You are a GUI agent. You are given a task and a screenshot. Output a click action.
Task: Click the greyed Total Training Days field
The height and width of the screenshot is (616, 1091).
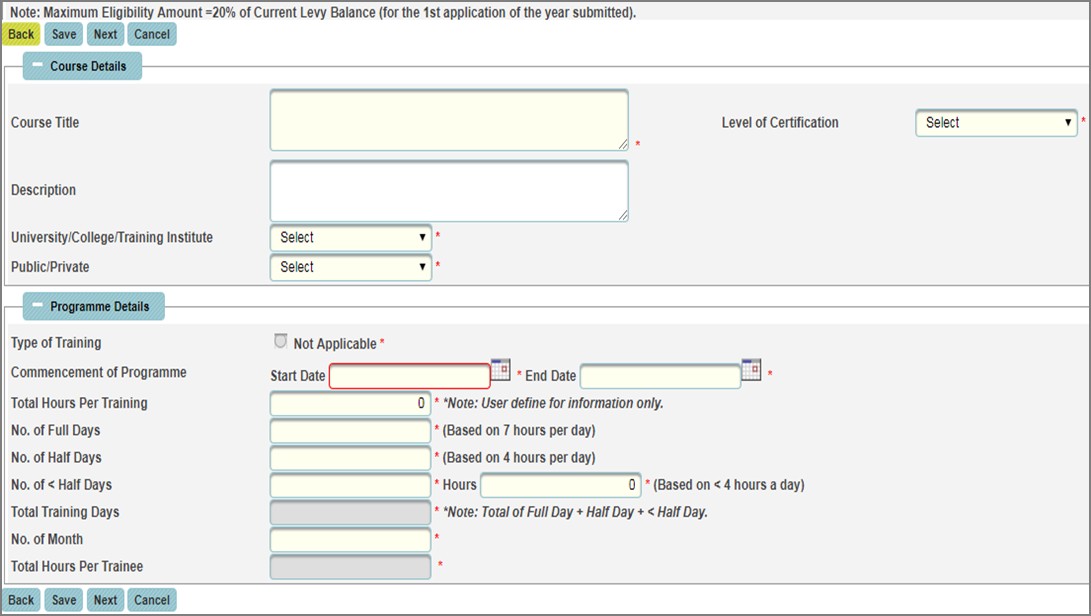pyautogui.click(x=351, y=512)
